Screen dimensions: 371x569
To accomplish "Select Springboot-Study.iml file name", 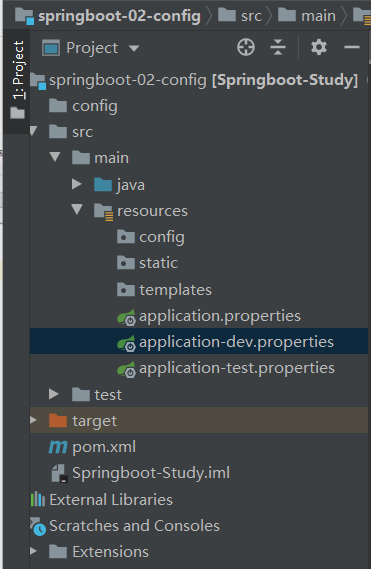I will (x=151, y=473).
